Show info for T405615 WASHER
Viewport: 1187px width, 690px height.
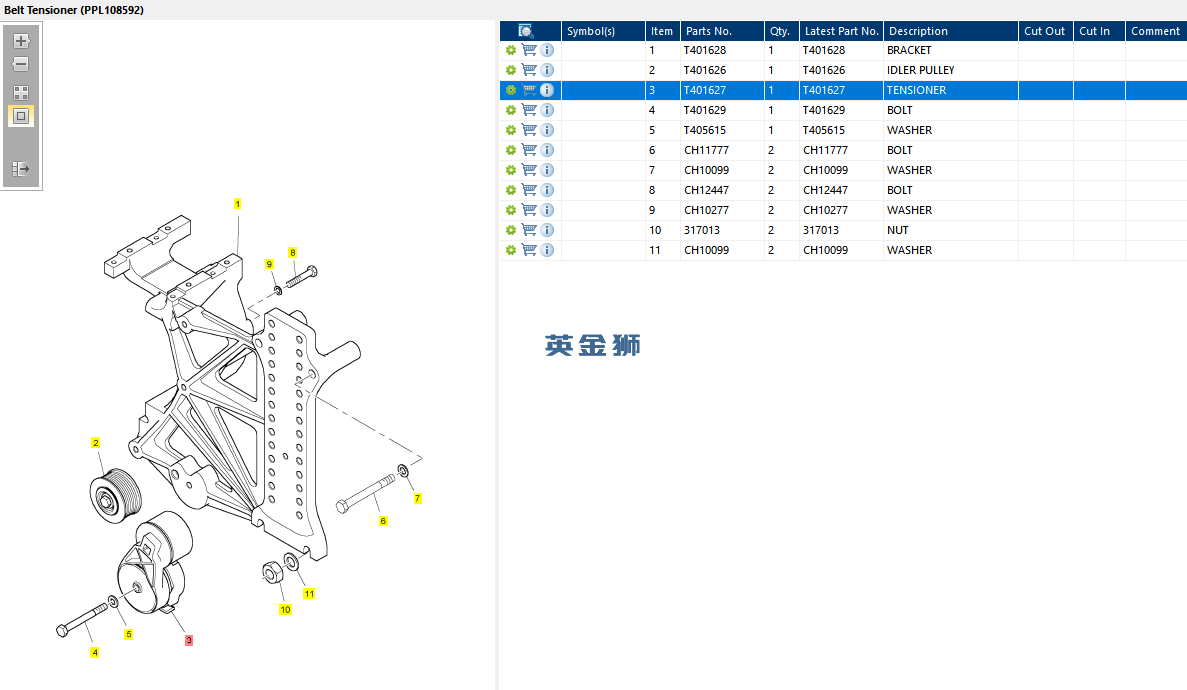tap(547, 130)
